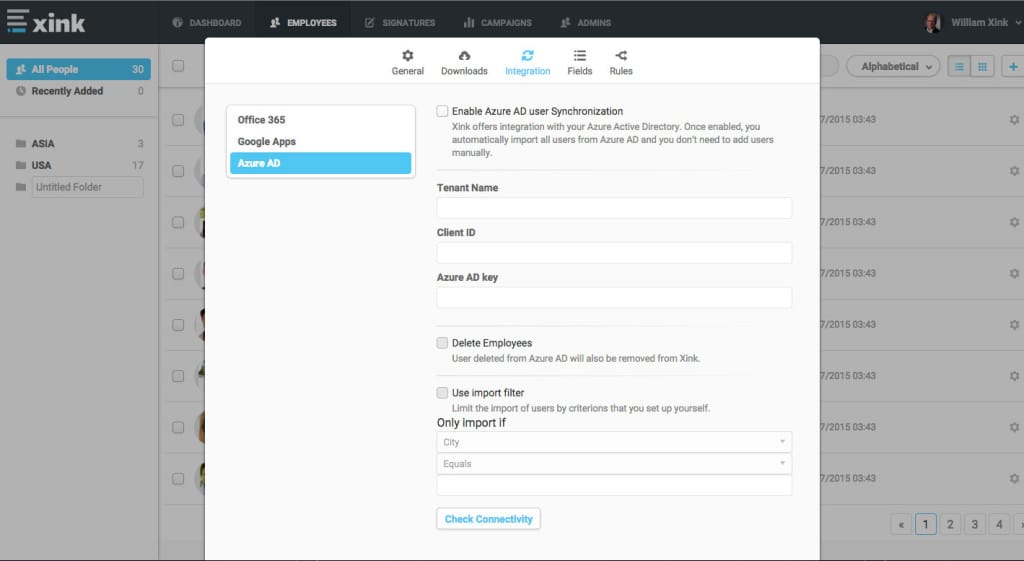The height and width of the screenshot is (561, 1024).
Task: Open the gear settings icon in second employee row
Action: (1014, 170)
